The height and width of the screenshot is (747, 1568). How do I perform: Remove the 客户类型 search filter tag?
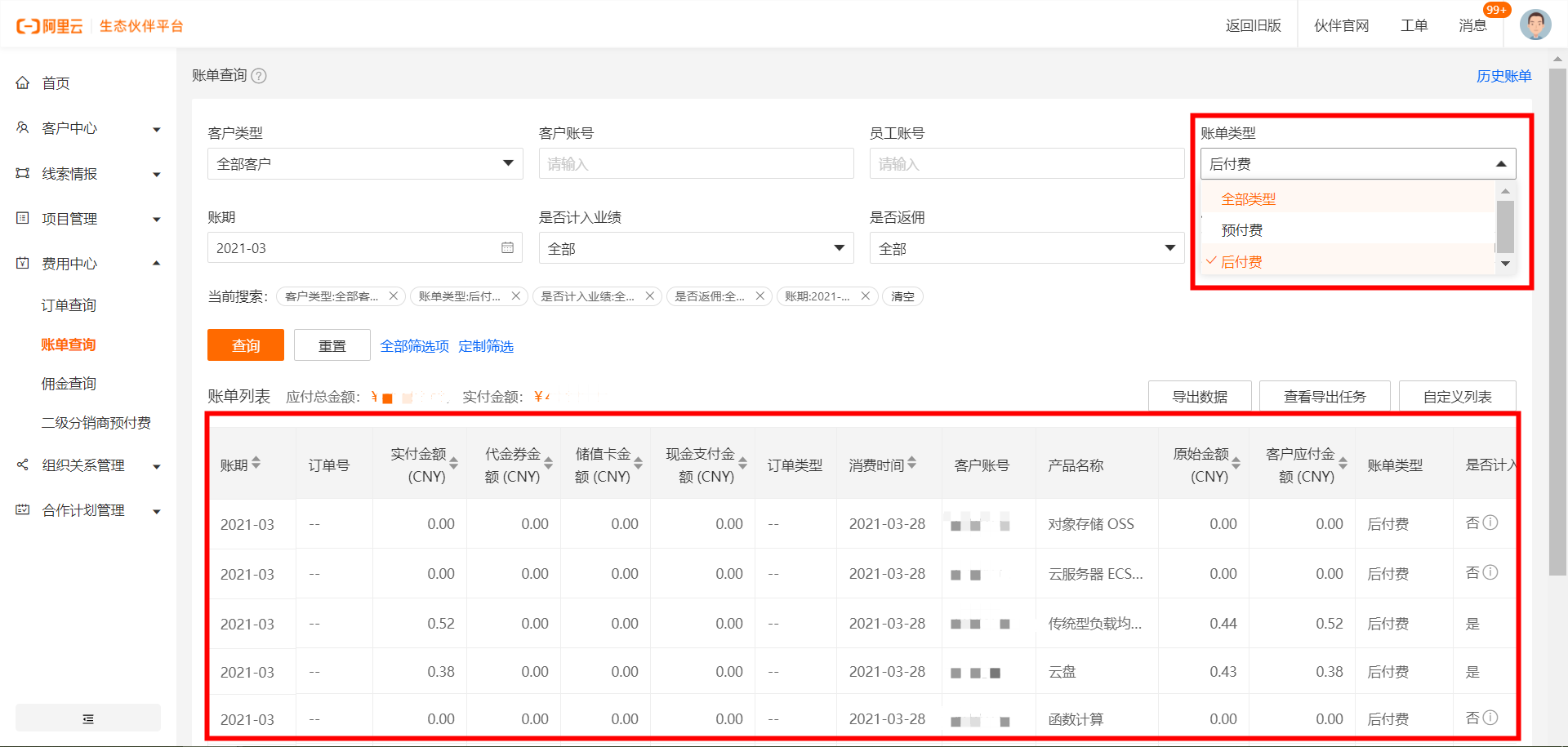click(x=393, y=296)
